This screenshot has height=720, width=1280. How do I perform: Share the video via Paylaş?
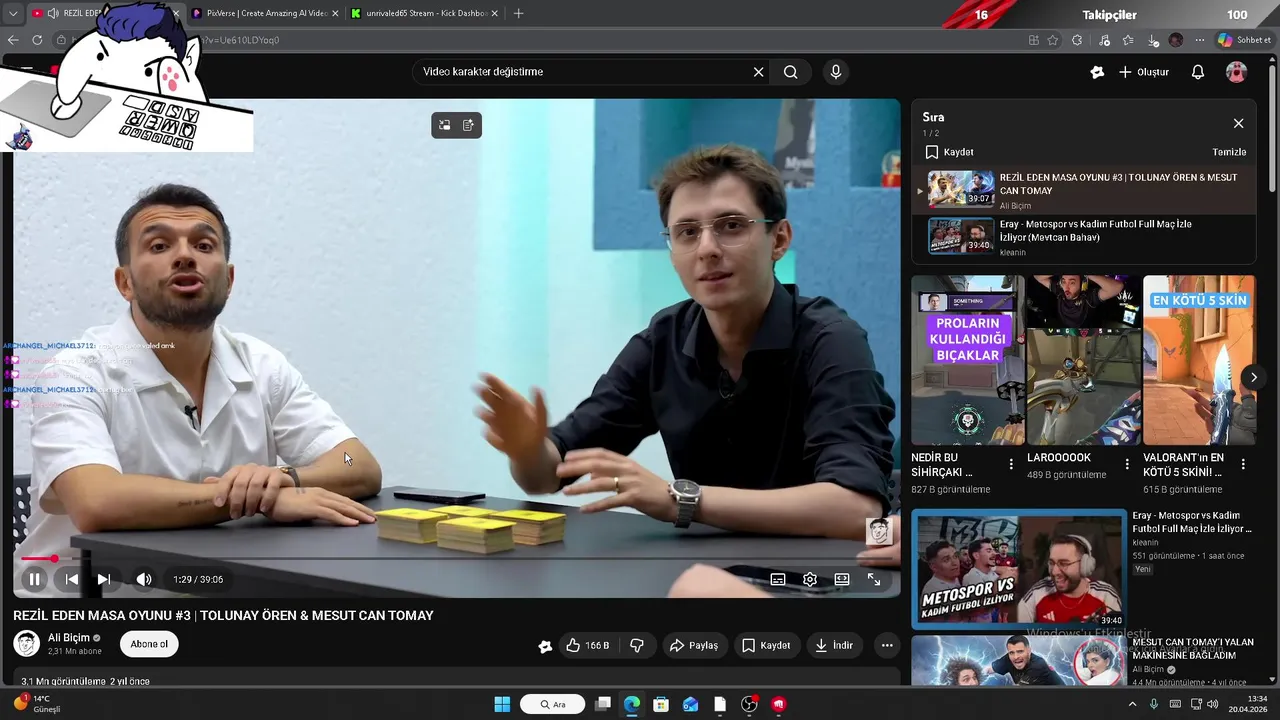coord(694,646)
